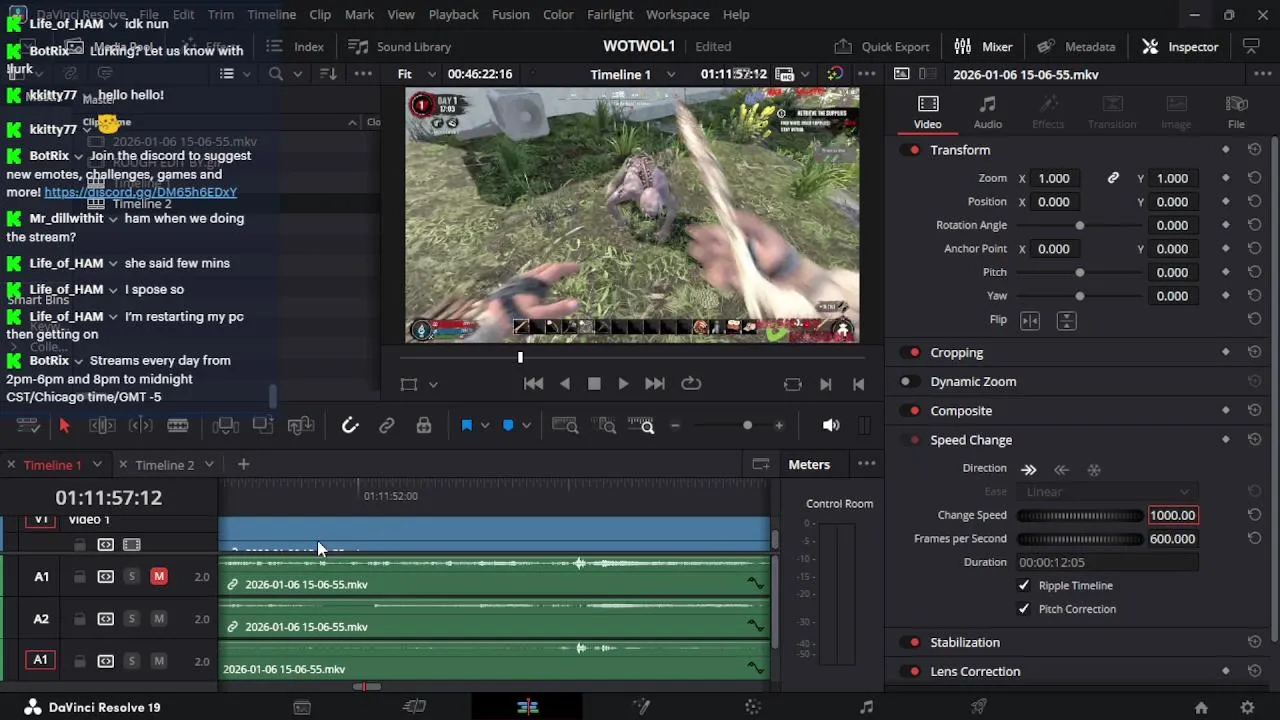The width and height of the screenshot is (1280, 720).
Task: Select the Selection mode arrow tool
Action: (64, 426)
